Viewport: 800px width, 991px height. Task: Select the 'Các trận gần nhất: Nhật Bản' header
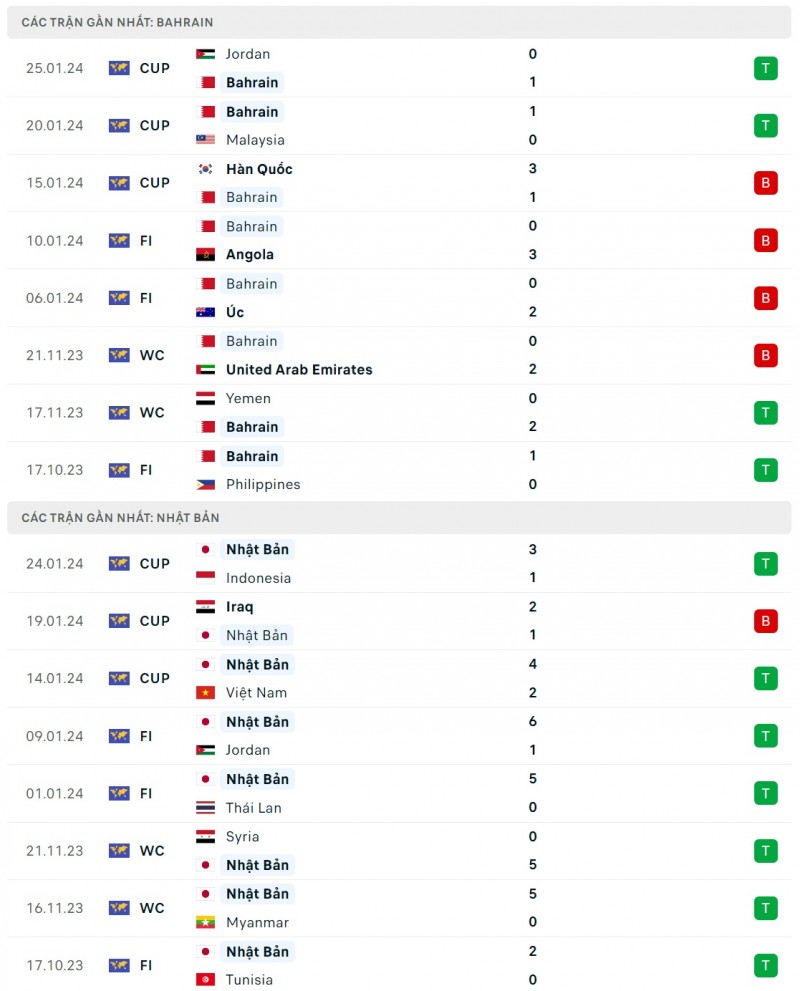(x=120, y=518)
